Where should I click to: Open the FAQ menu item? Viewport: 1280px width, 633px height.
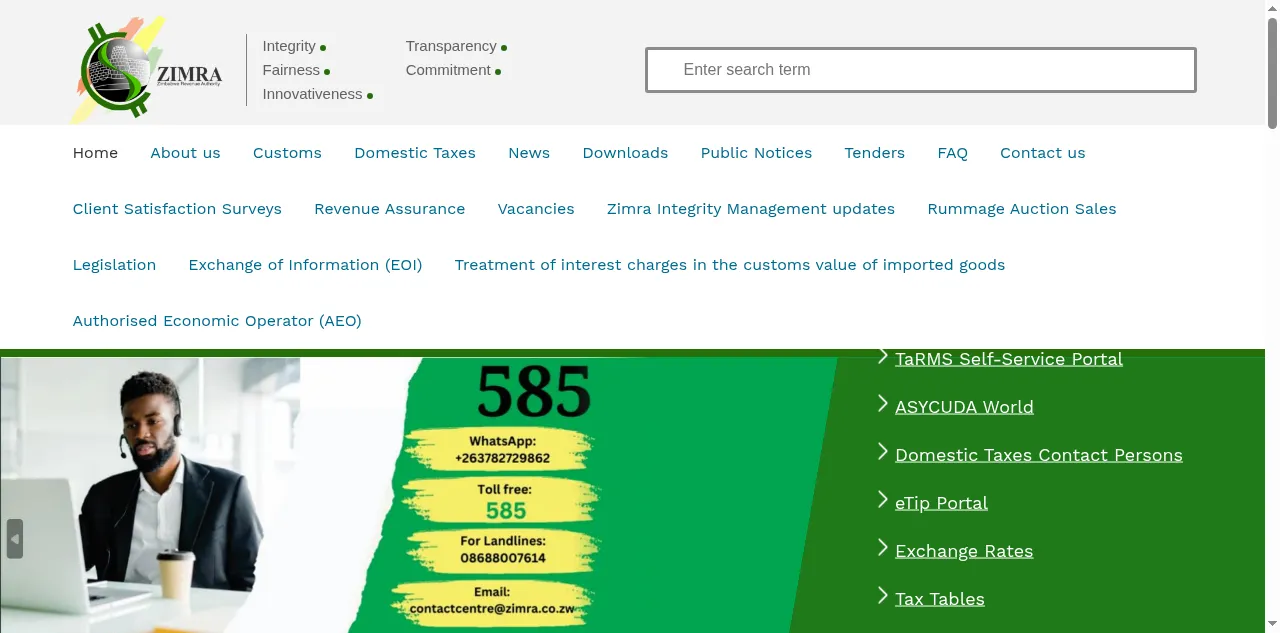pos(952,153)
